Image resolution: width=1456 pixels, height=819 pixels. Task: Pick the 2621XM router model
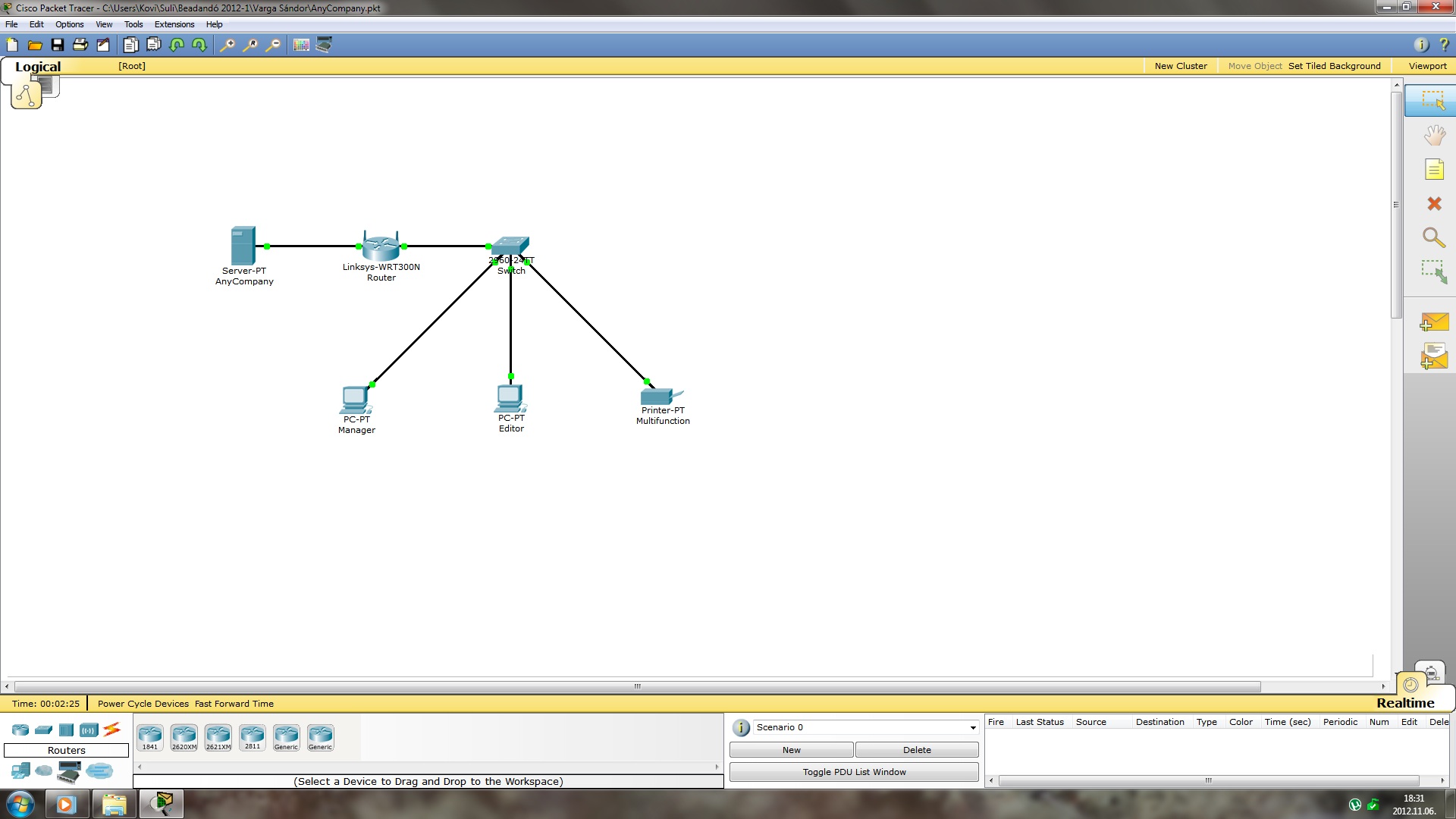click(218, 737)
